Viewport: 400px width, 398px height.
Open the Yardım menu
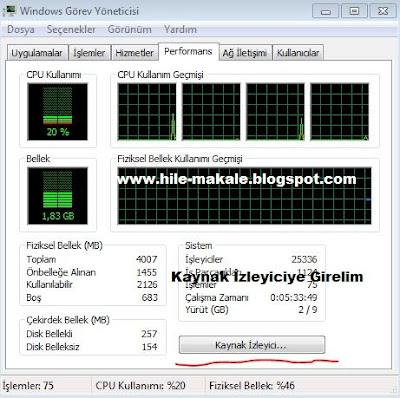(x=180, y=29)
